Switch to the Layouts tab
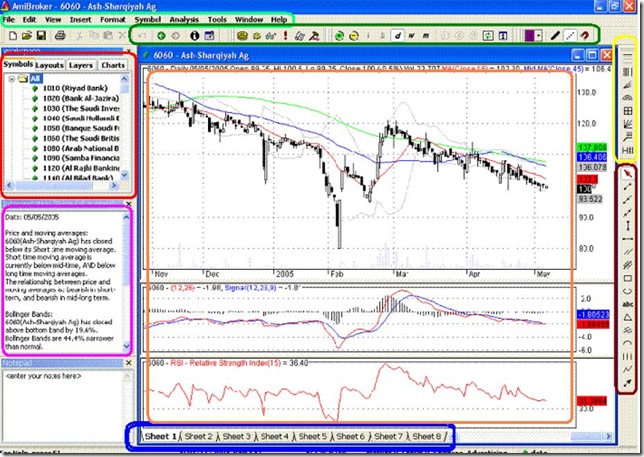 (49, 65)
